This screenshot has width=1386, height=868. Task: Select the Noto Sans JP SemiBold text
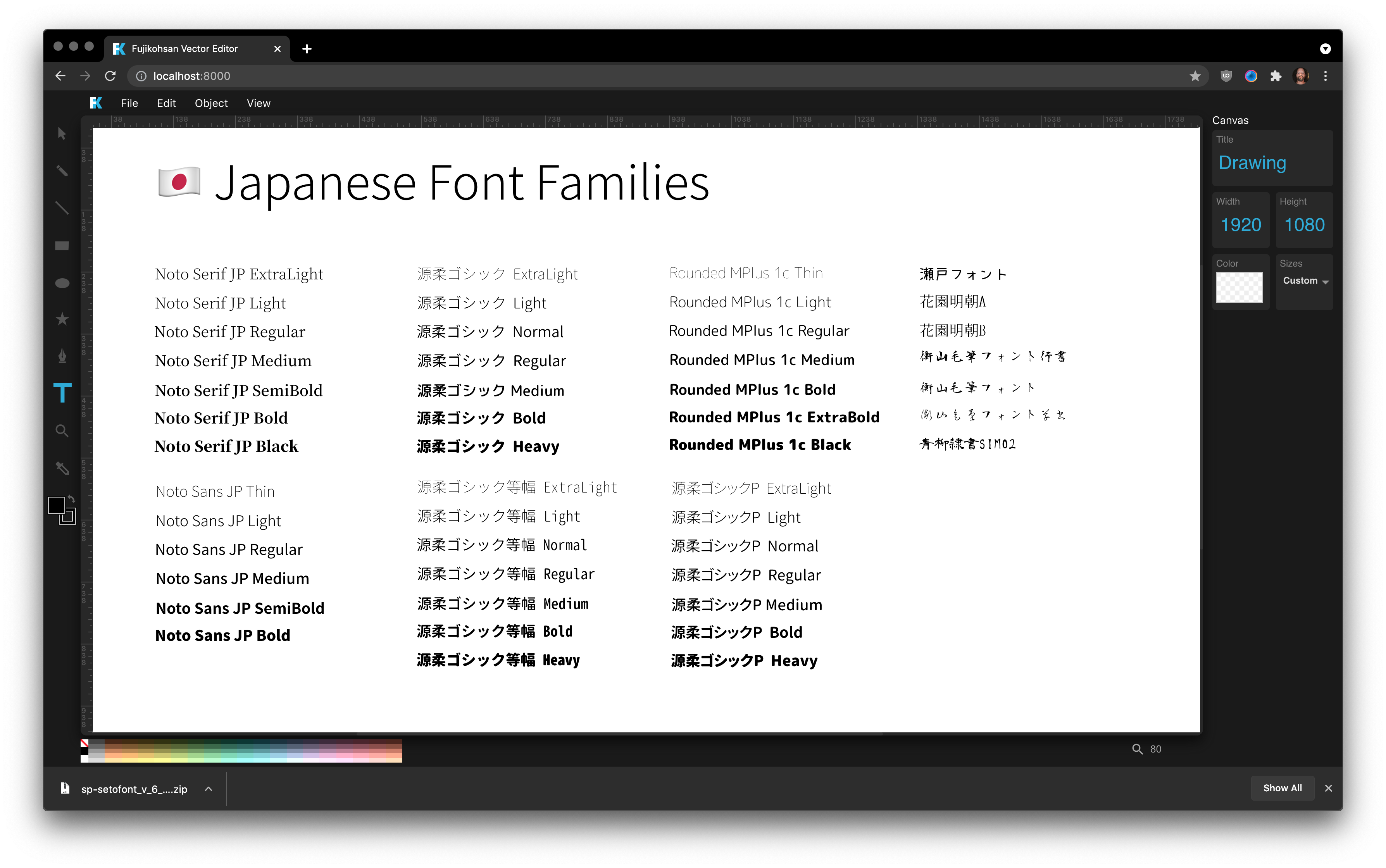pos(240,608)
